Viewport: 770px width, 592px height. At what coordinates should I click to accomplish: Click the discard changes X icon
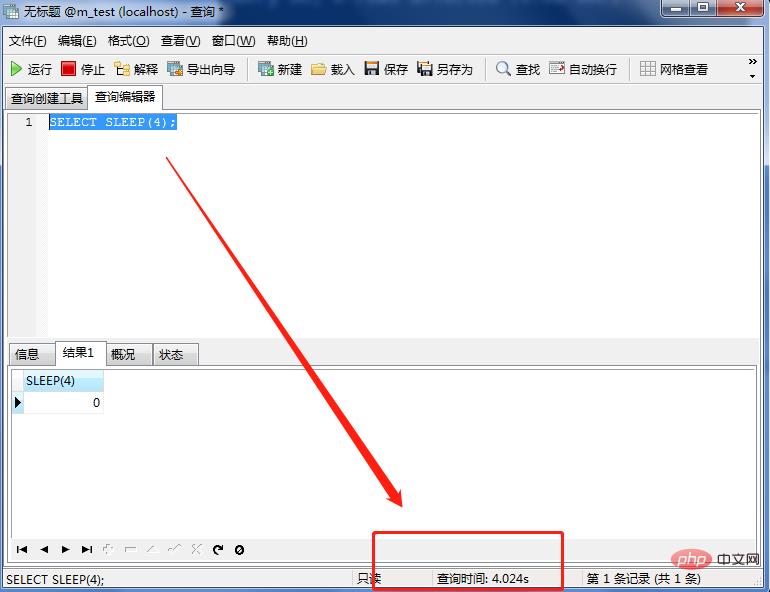(x=196, y=549)
